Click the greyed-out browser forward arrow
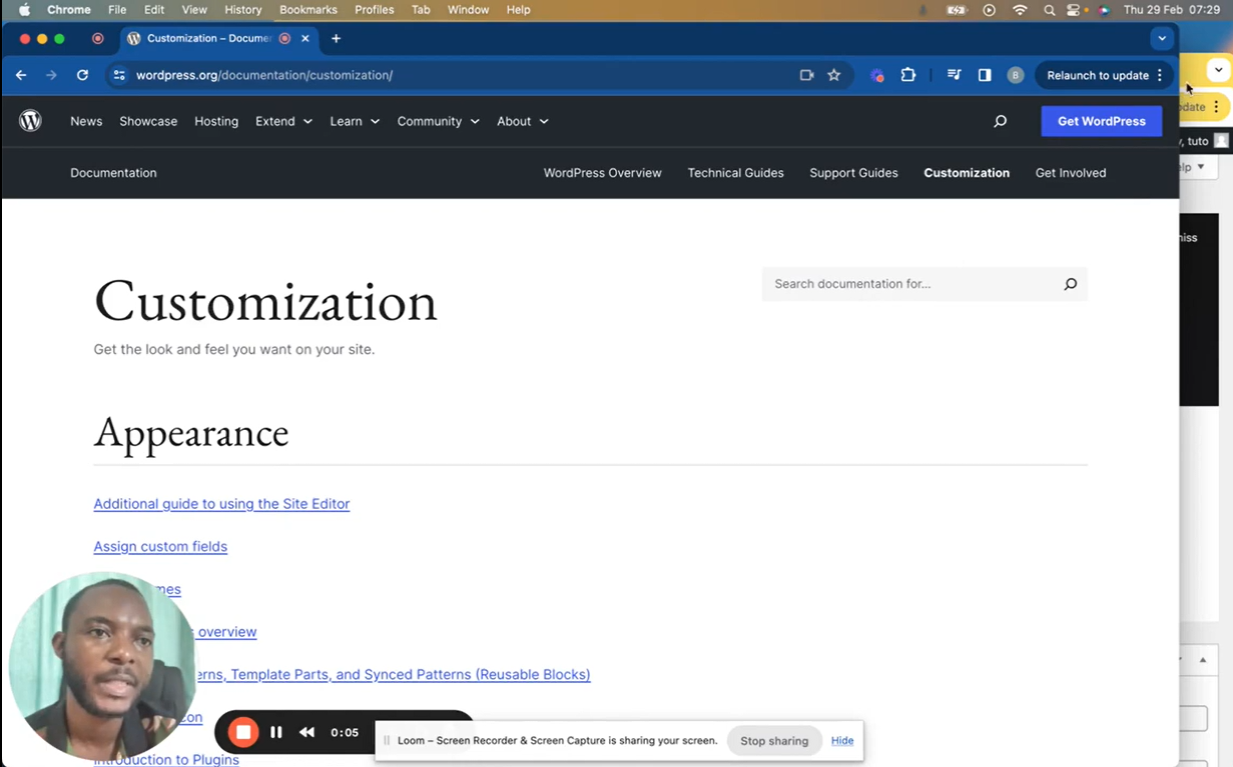 click(51, 75)
